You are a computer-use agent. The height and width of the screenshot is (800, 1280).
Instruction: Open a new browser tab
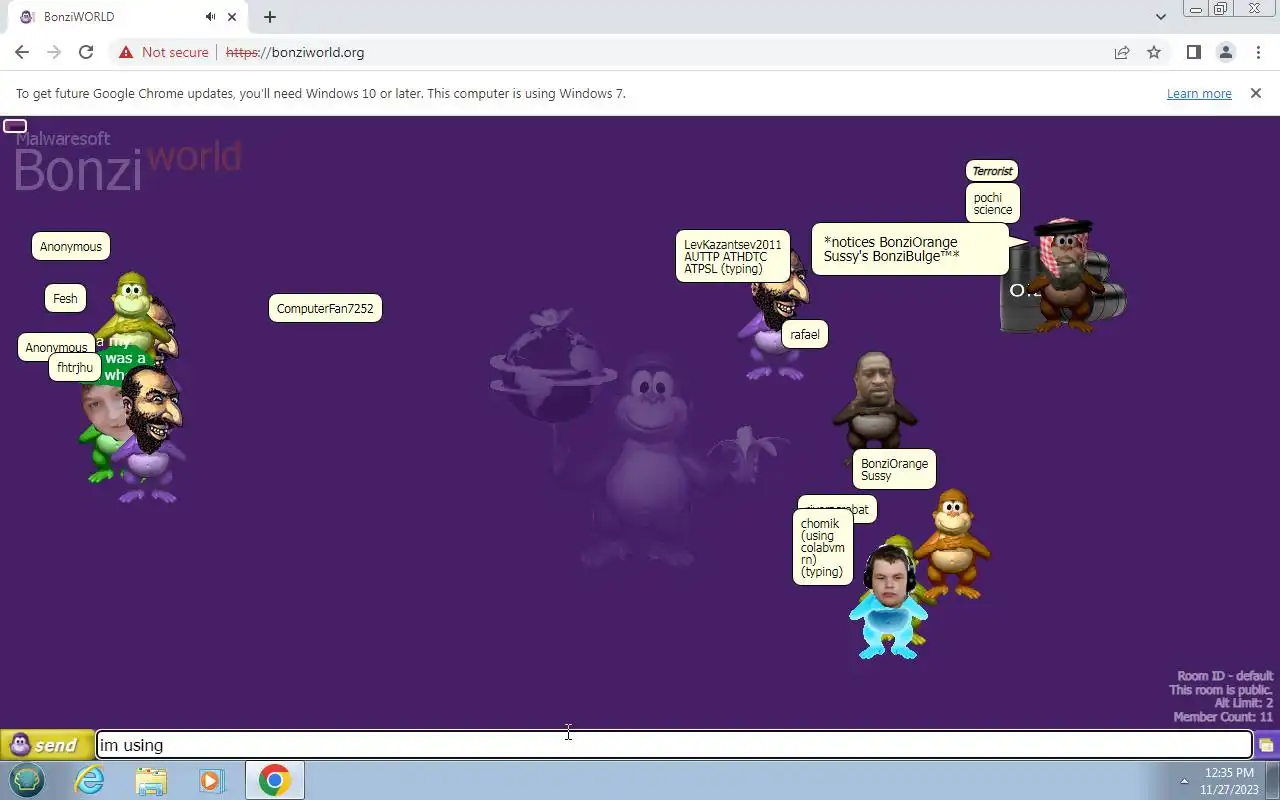pyautogui.click(x=270, y=17)
